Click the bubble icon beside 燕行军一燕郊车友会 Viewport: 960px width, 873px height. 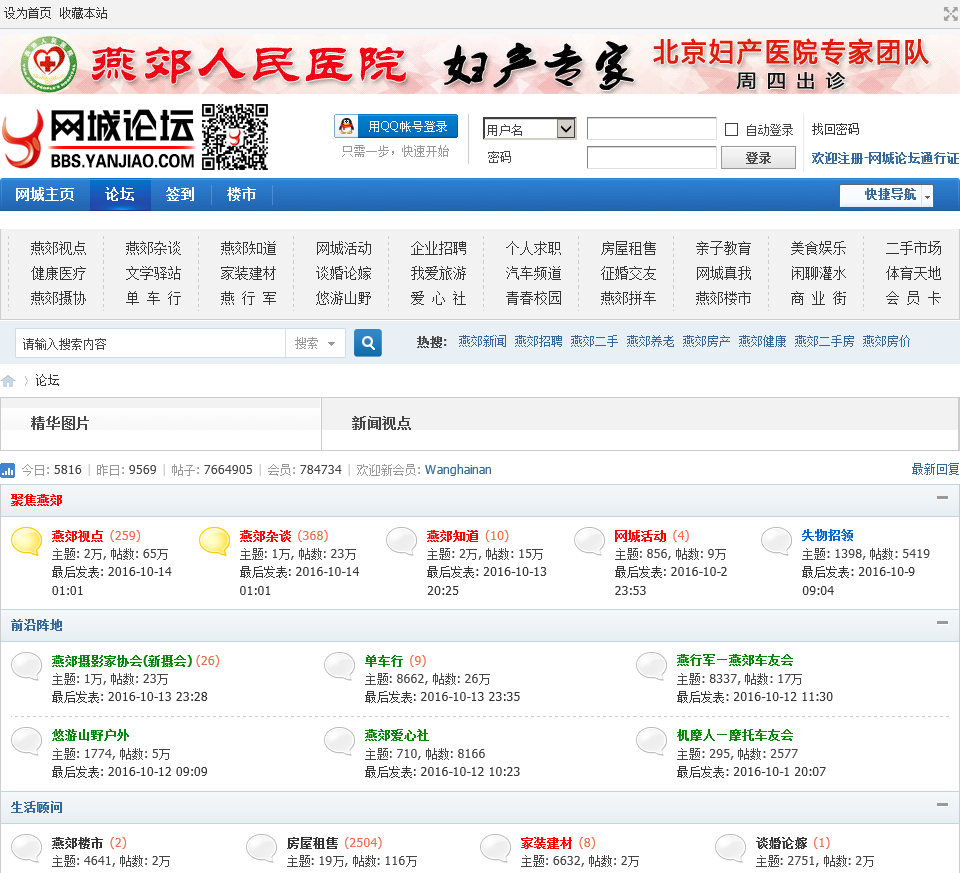(x=651, y=666)
